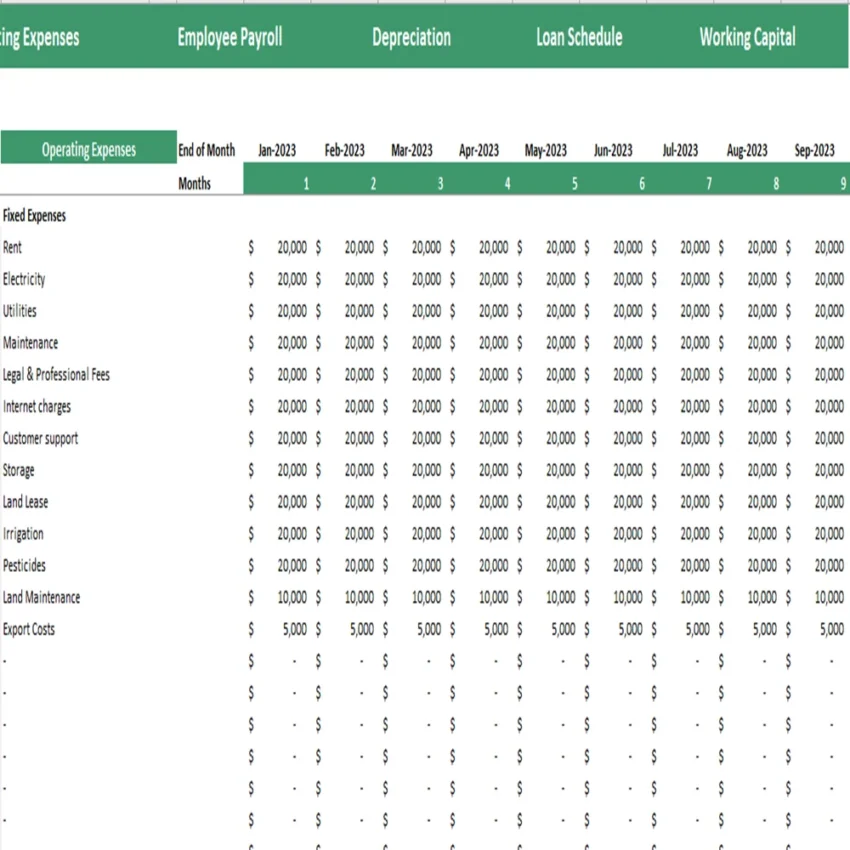
Task: Click the Rent row label
Action: [12, 247]
